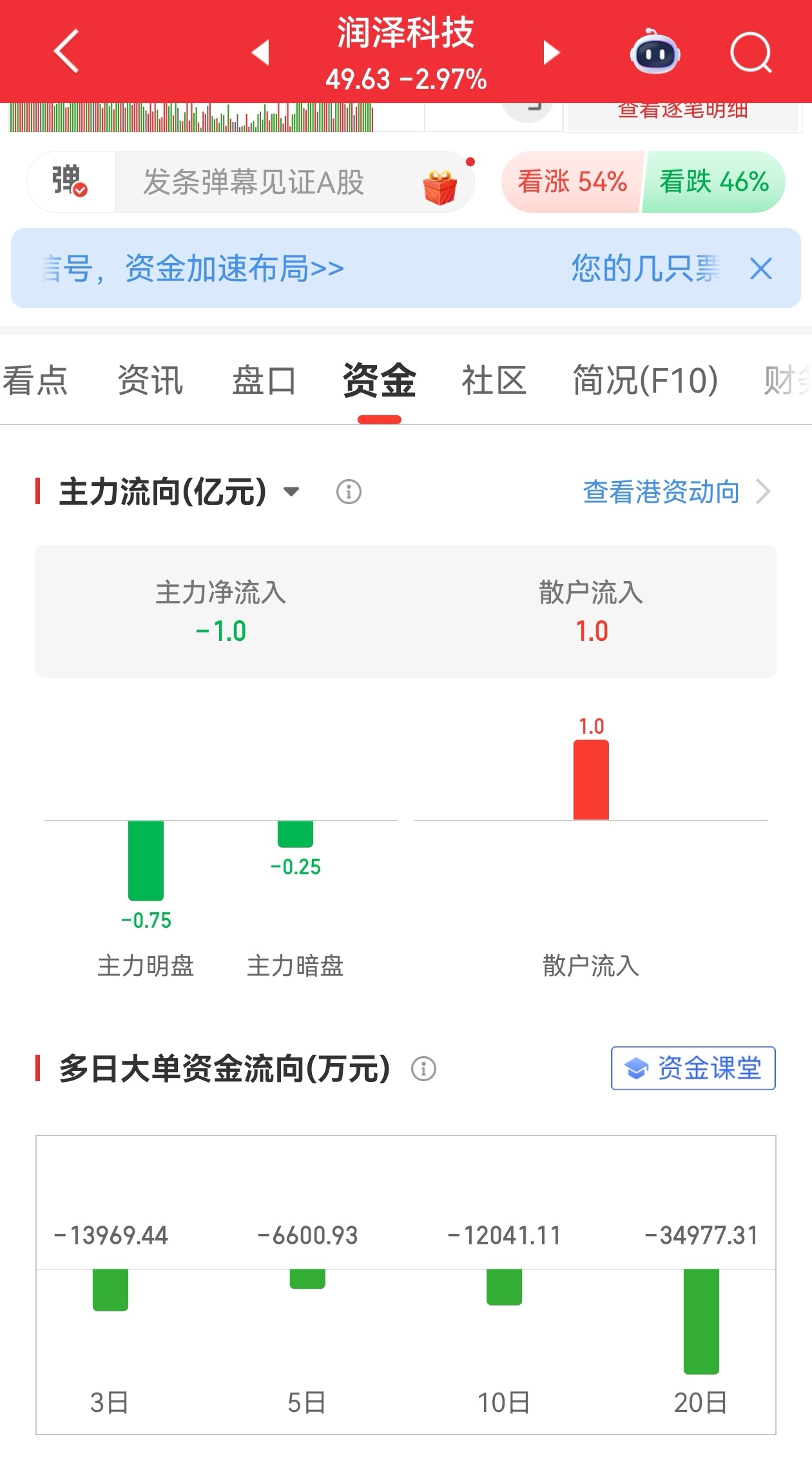Open 资金加速布局>> banner link
Image resolution: width=812 pixels, height=1479 pixels.
[x=234, y=268]
